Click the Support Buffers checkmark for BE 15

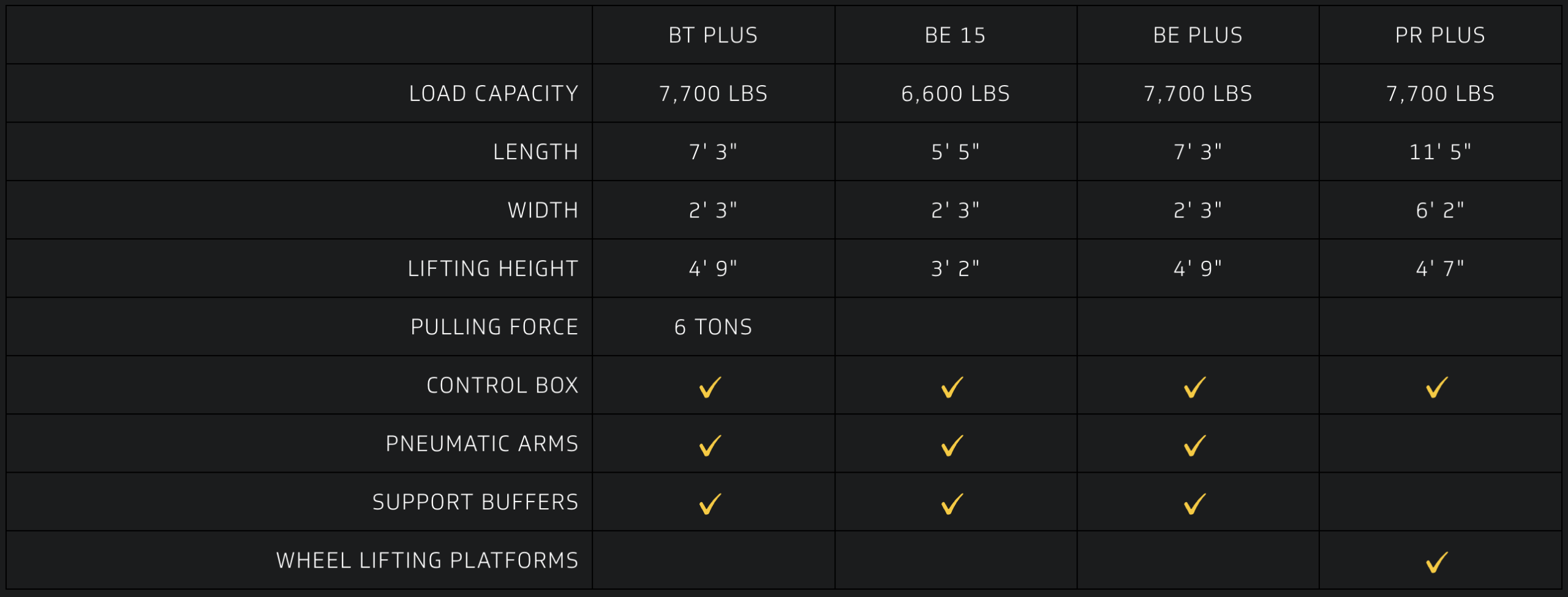coord(952,504)
